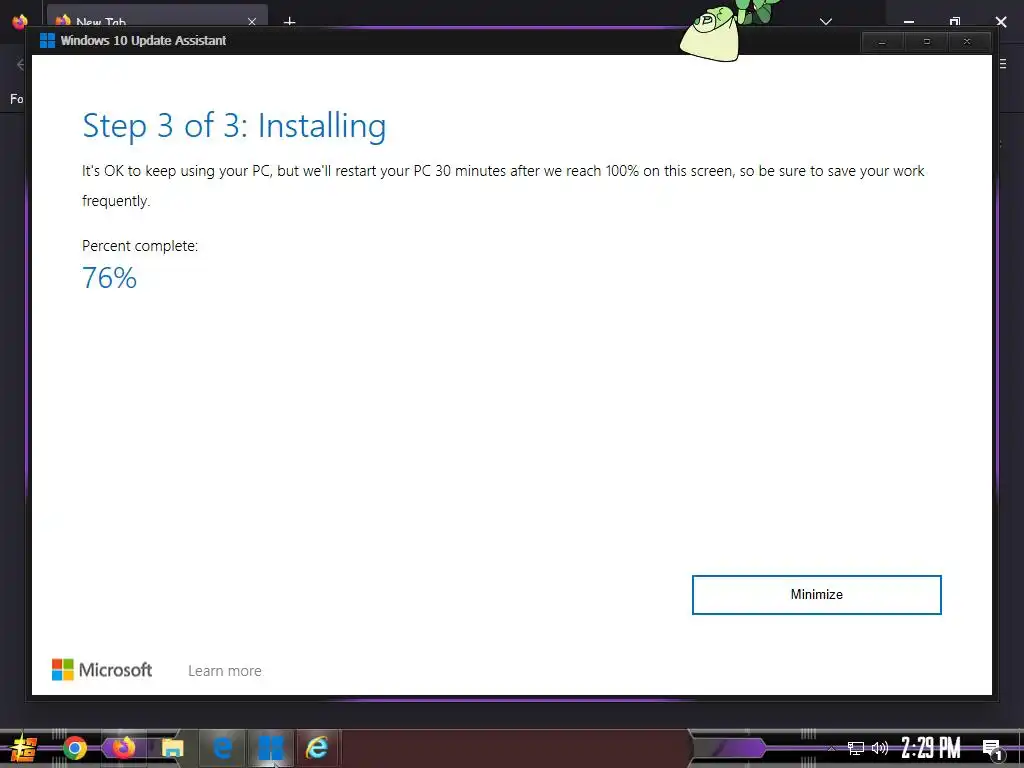The image size is (1024, 768).
Task: Click the Microsoft logo in the footer
Action: (102, 670)
